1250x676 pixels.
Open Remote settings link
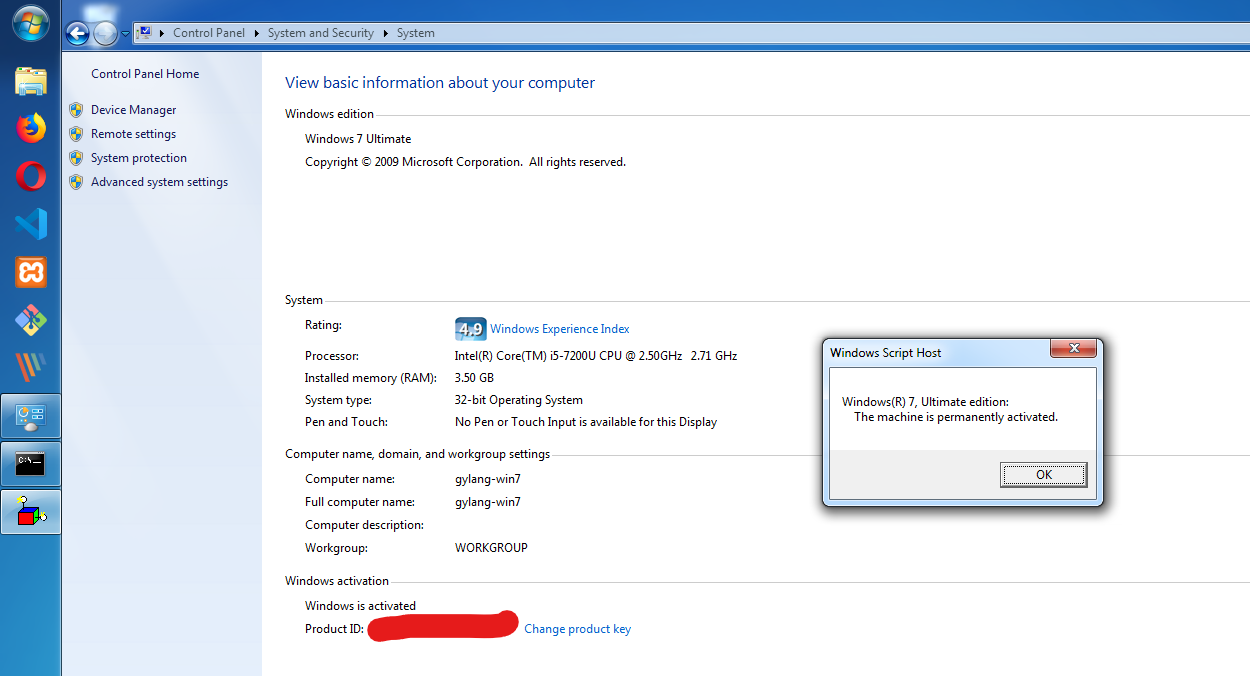coord(133,134)
